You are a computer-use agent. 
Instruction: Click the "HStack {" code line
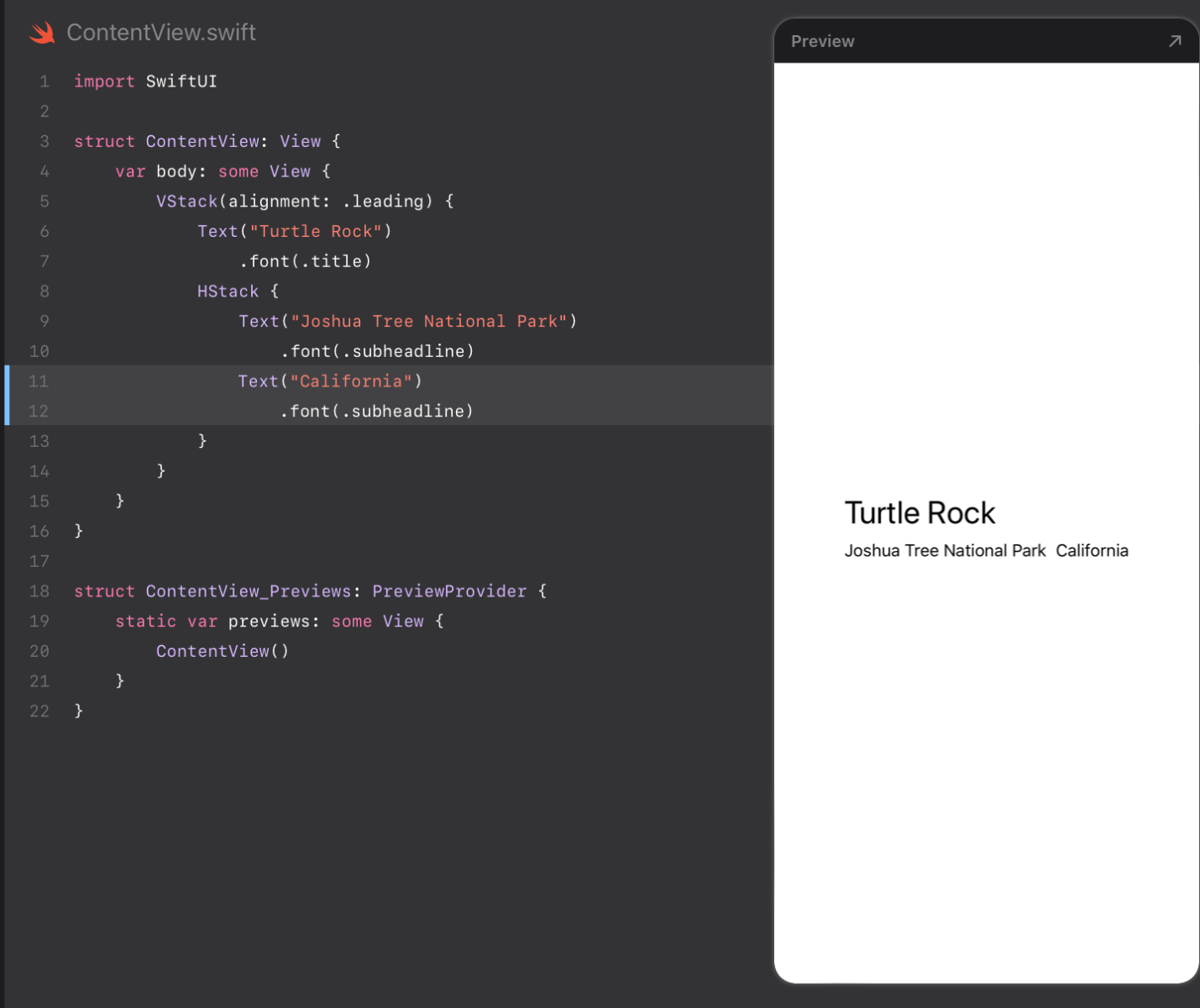point(238,291)
